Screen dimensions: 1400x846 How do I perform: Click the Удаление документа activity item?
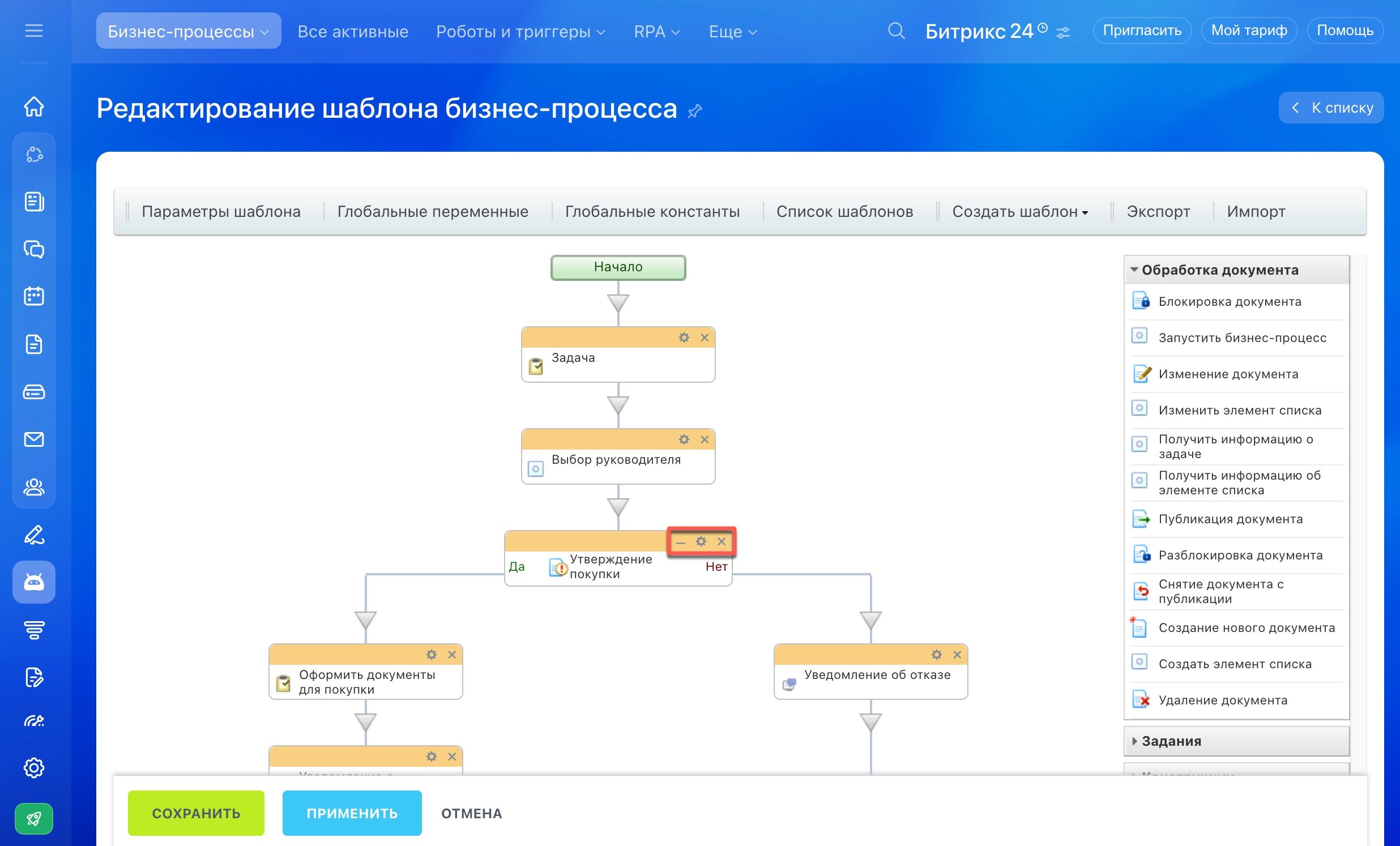1222,700
